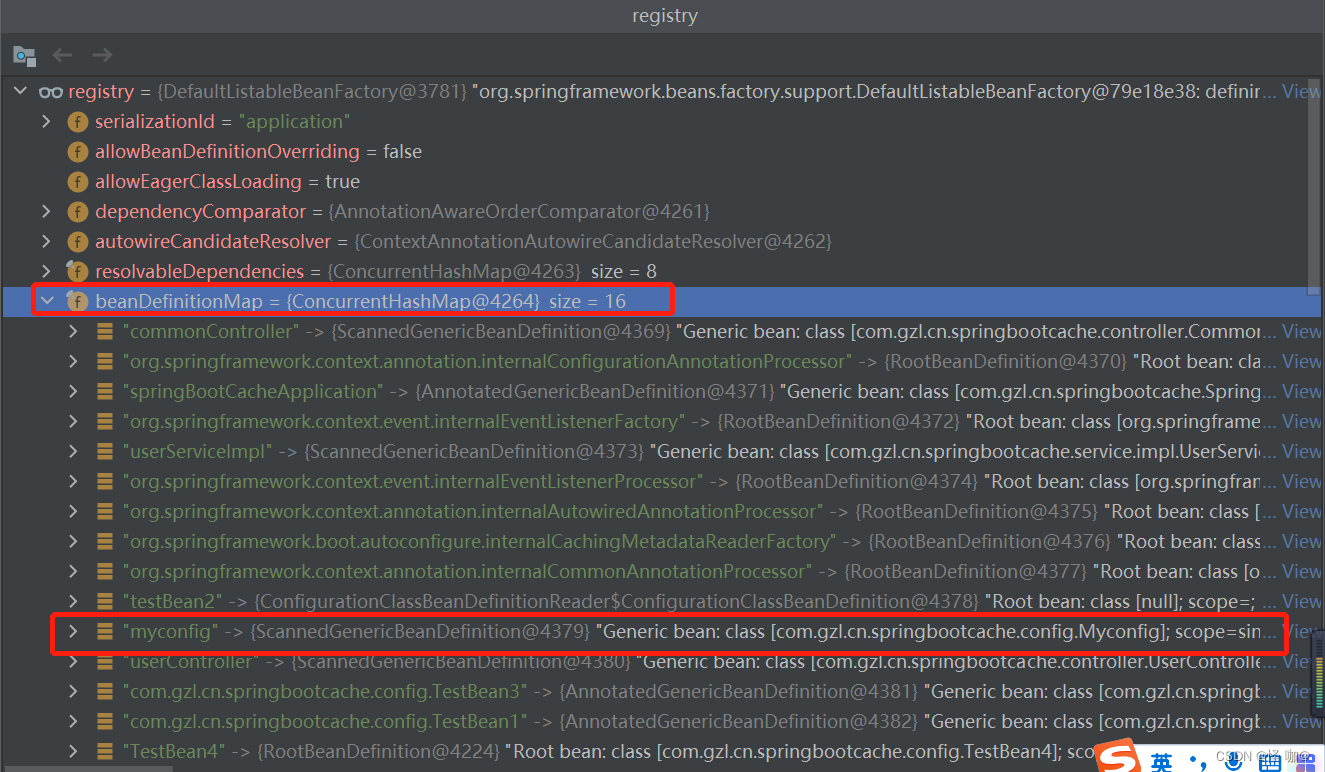Viewport: 1325px width, 772px height.
Task: Expand the resolvableDependencies map
Action: [x=46, y=272]
